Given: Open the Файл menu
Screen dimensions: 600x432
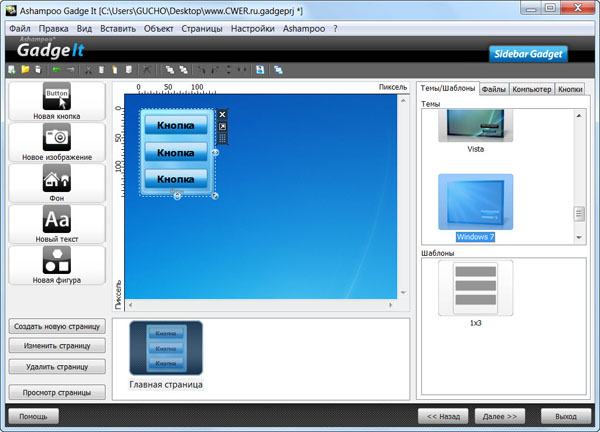Looking at the screenshot, I should [x=20, y=29].
